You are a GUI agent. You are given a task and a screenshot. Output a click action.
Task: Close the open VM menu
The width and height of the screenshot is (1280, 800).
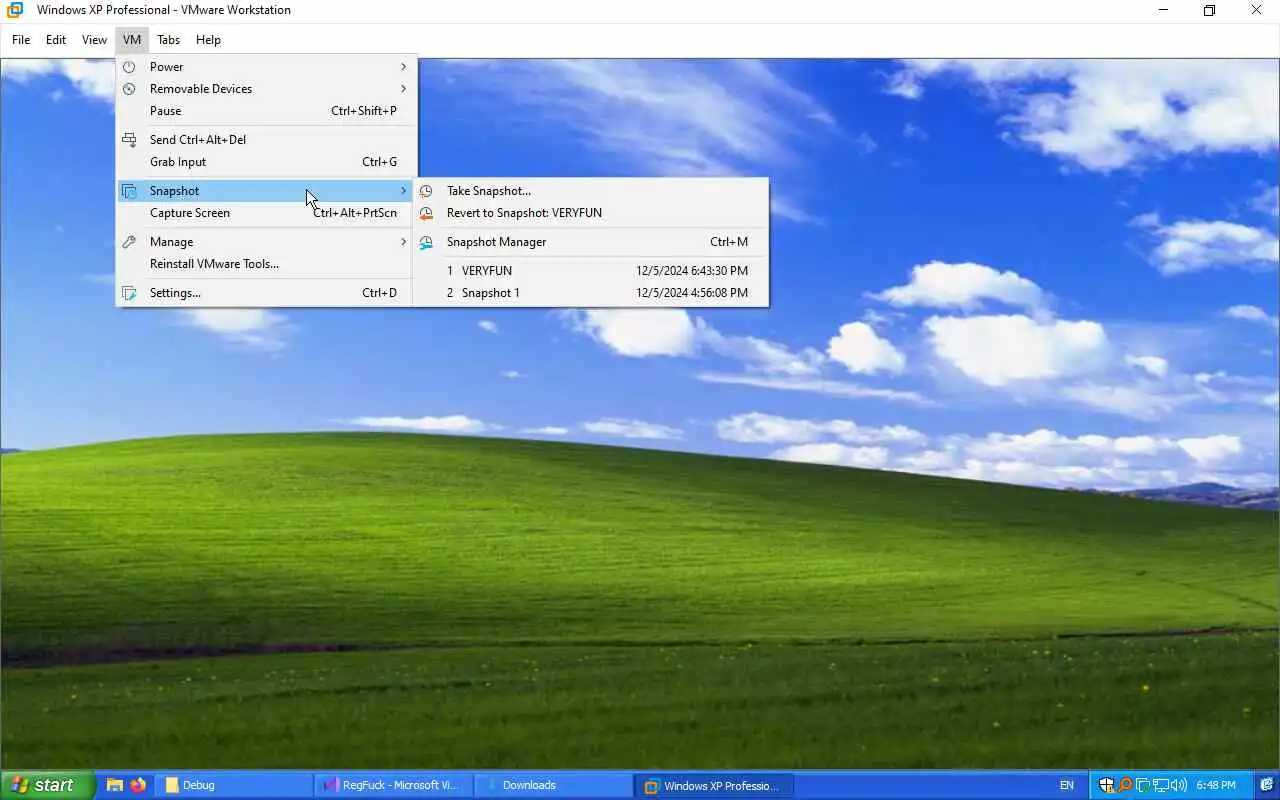132,40
